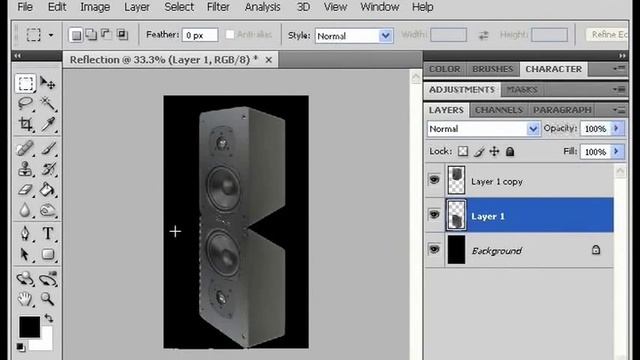This screenshot has height=360, width=640.
Task: Toggle Lock image pixels
Action: pos(479,151)
